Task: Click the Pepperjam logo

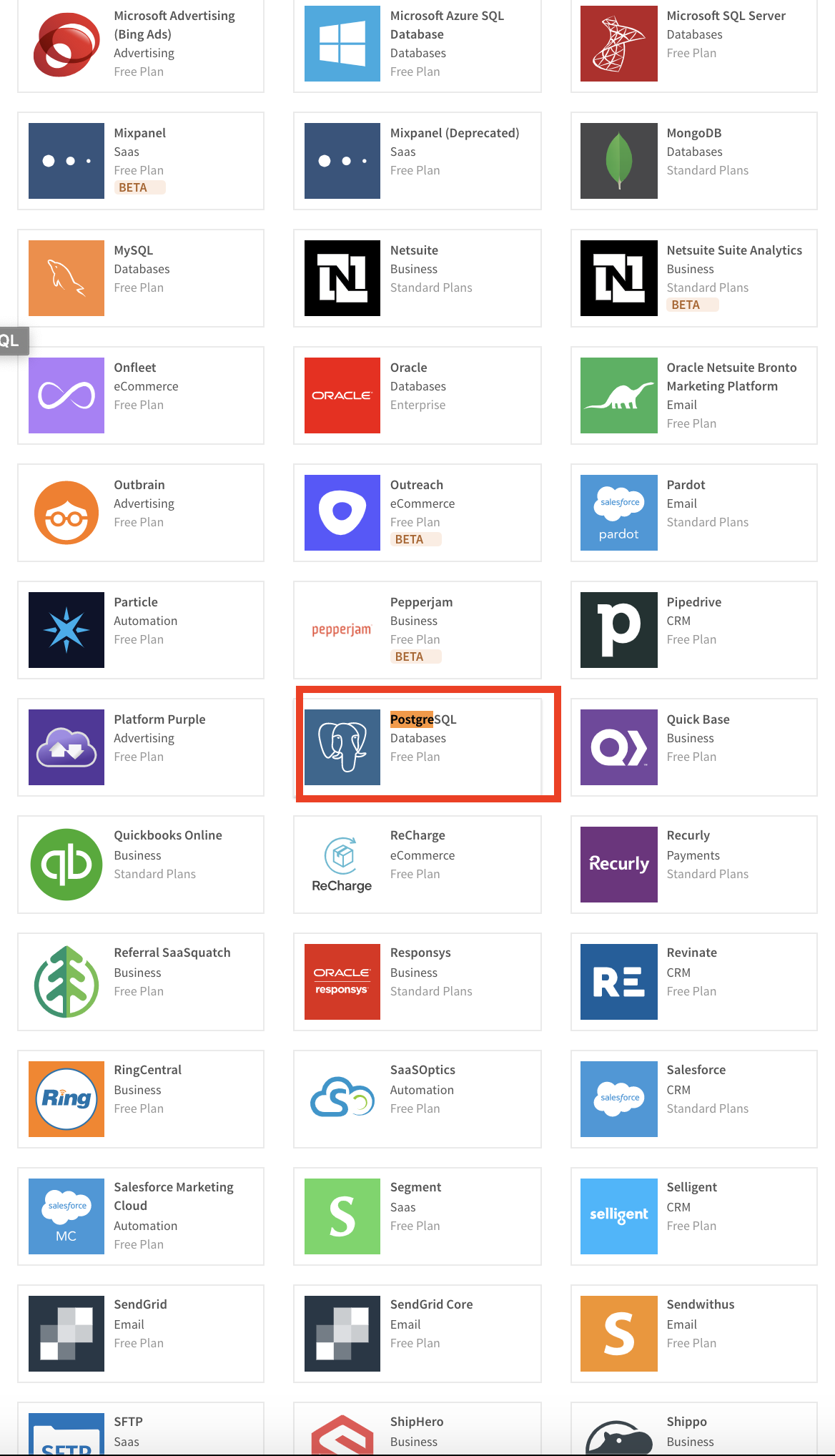Action: 342,630
